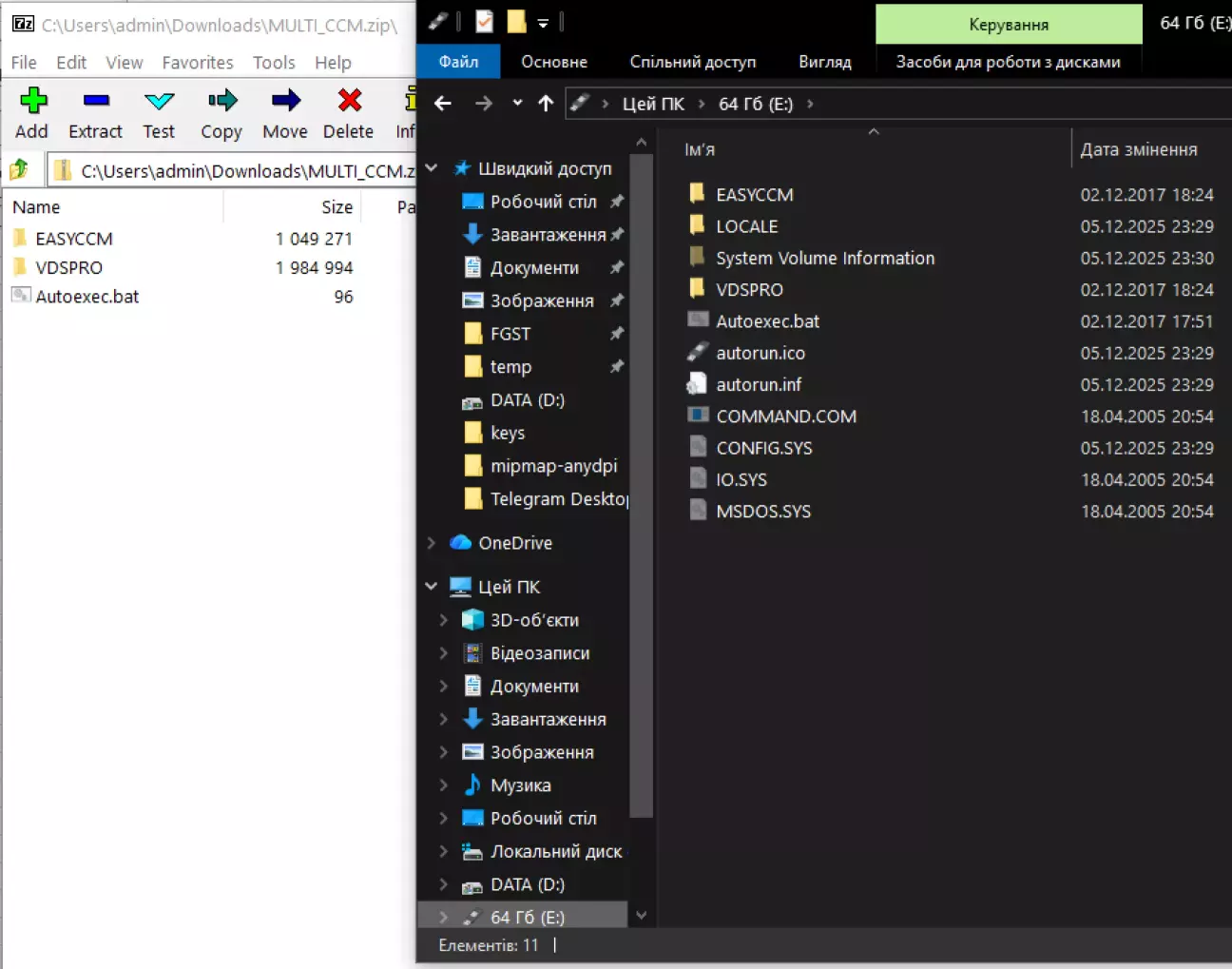This screenshot has width=1232, height=969.
Task: Switch to the Вигляд ribbon tab
Action: tap(824, 62)
